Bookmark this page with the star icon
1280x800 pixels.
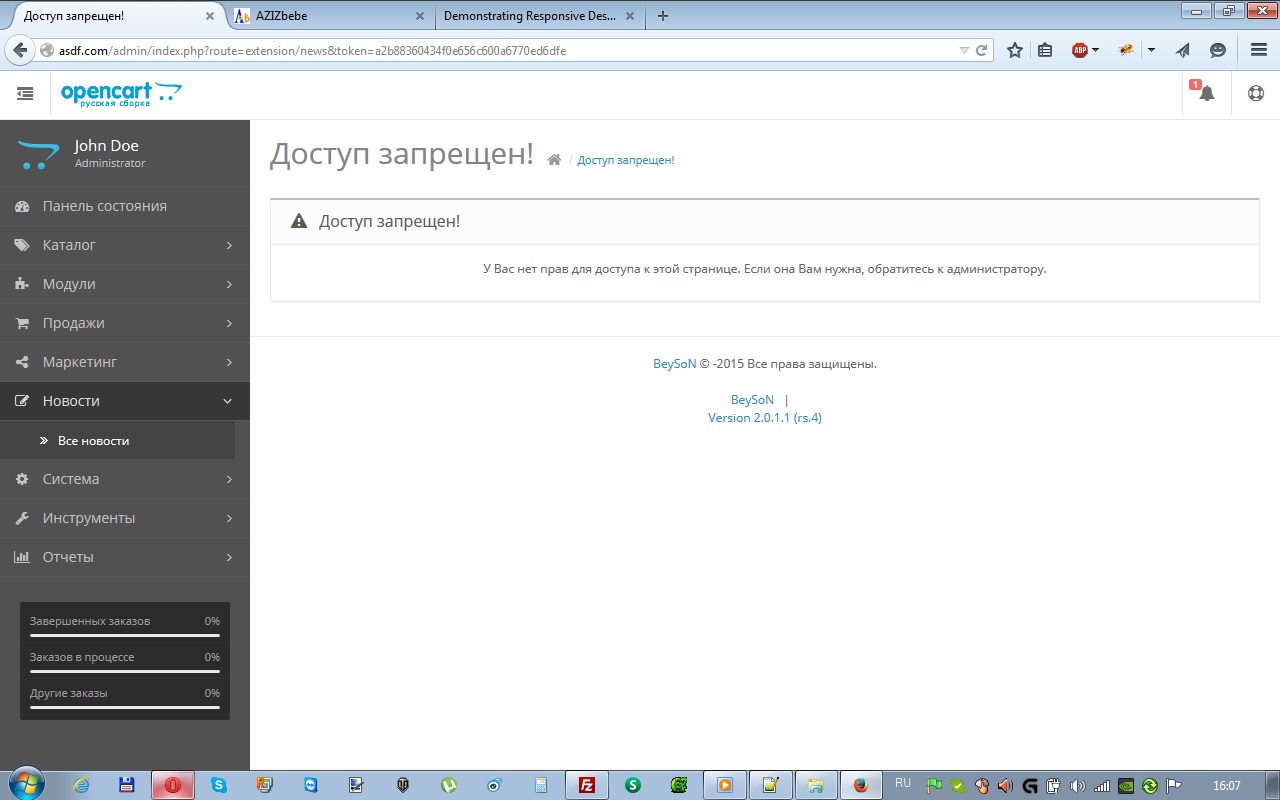click(1015, 50)
